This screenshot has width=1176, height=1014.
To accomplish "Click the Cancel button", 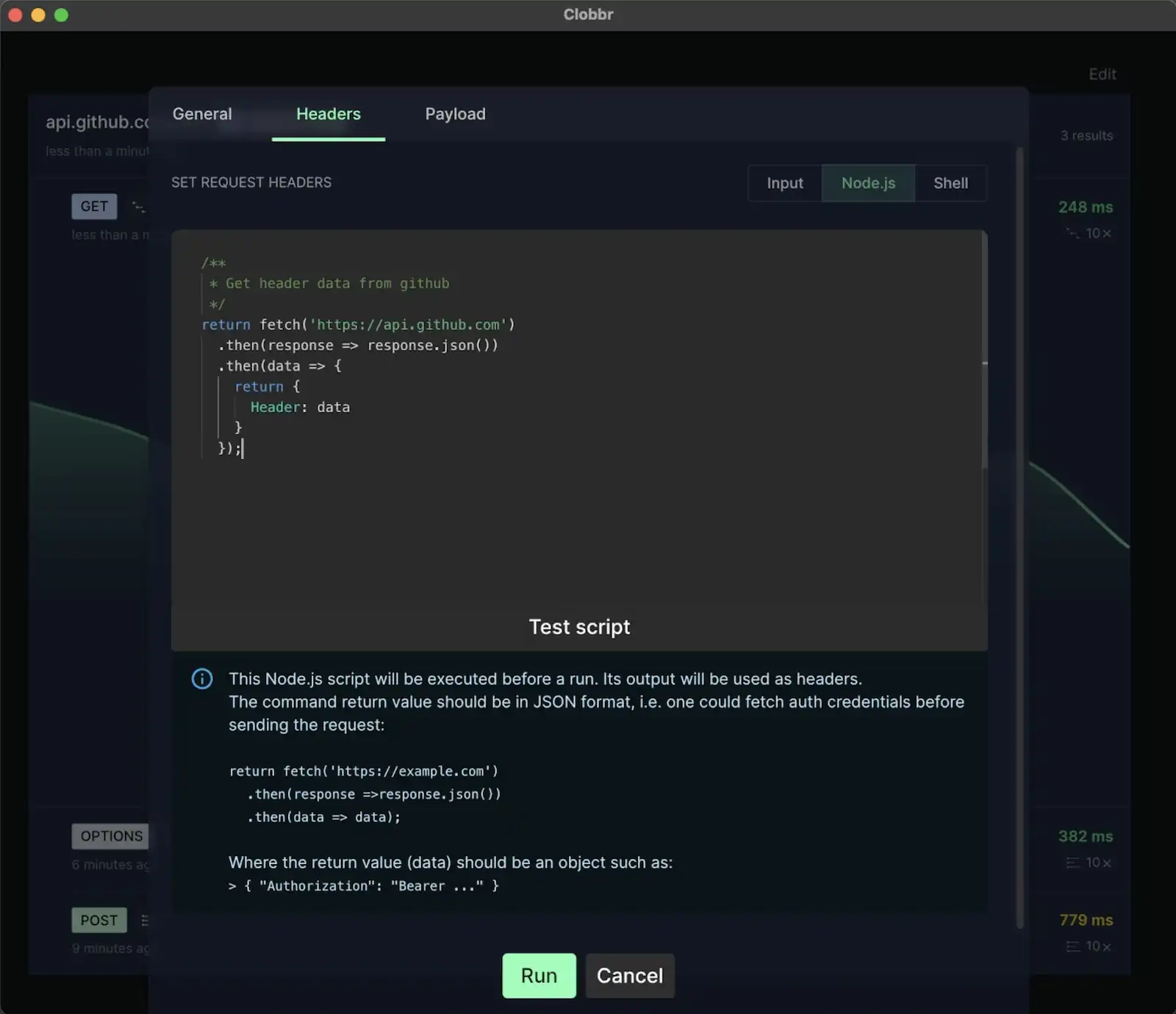I will pos(629,976).
